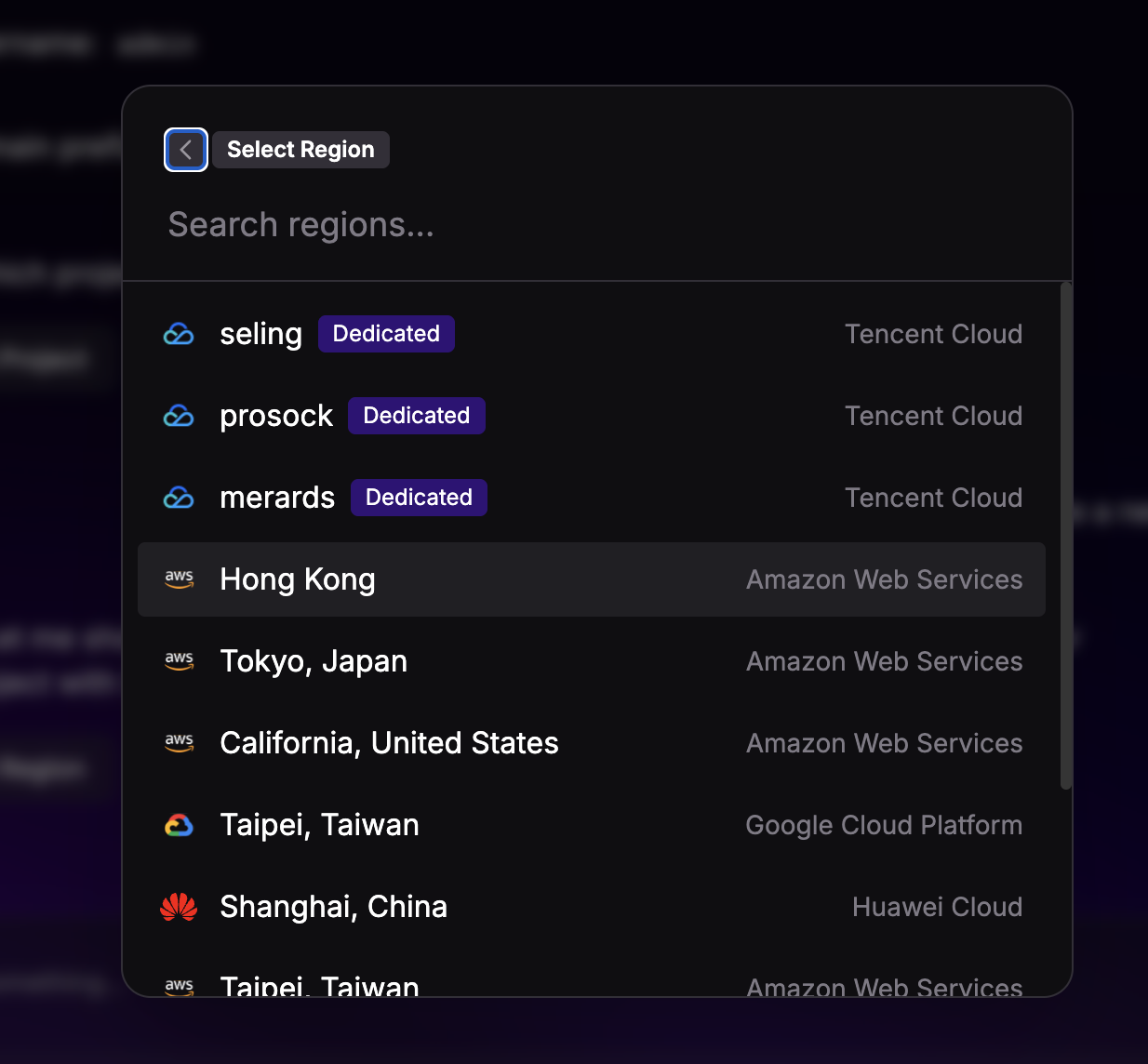Click the Tencent Cloud icon beside seling
This screenshot has width=1148, height=1064.
pyautogui.click(x=179, y=334)
